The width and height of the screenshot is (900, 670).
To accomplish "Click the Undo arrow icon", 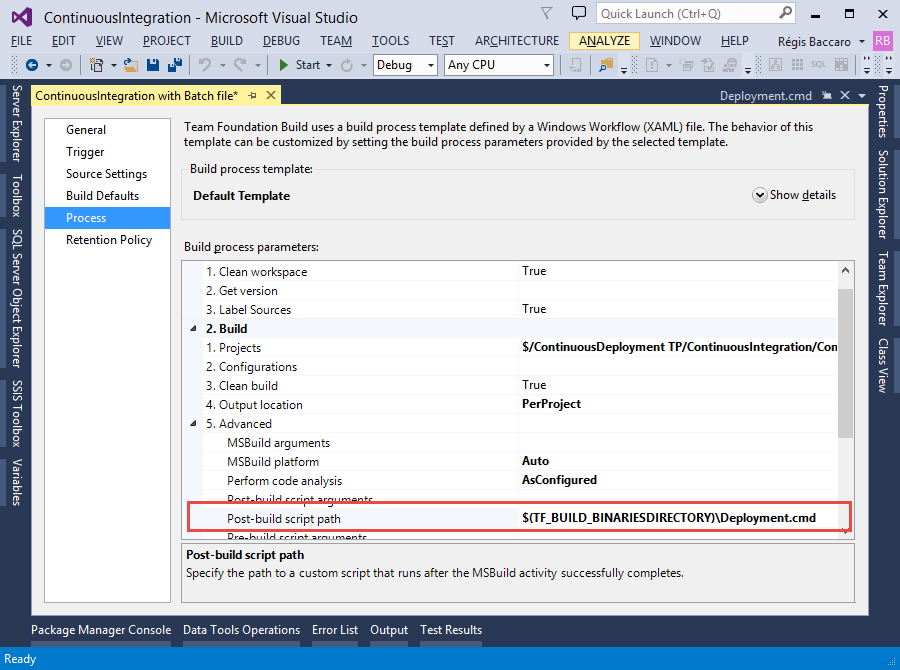I will point(205,65).
